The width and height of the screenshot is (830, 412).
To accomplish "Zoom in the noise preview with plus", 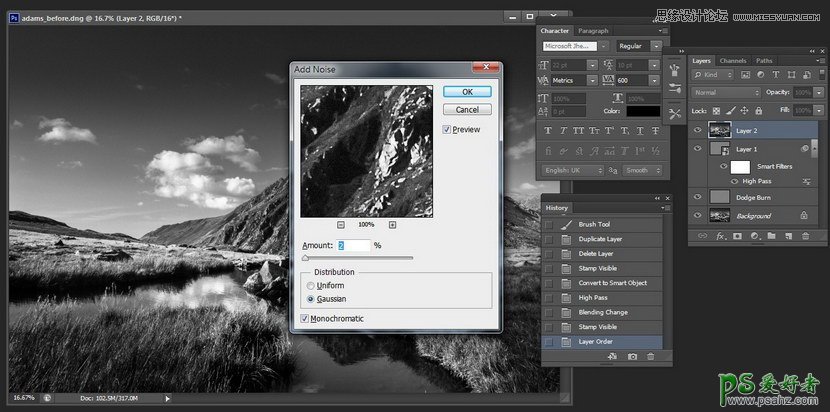I will pos(392,225).
